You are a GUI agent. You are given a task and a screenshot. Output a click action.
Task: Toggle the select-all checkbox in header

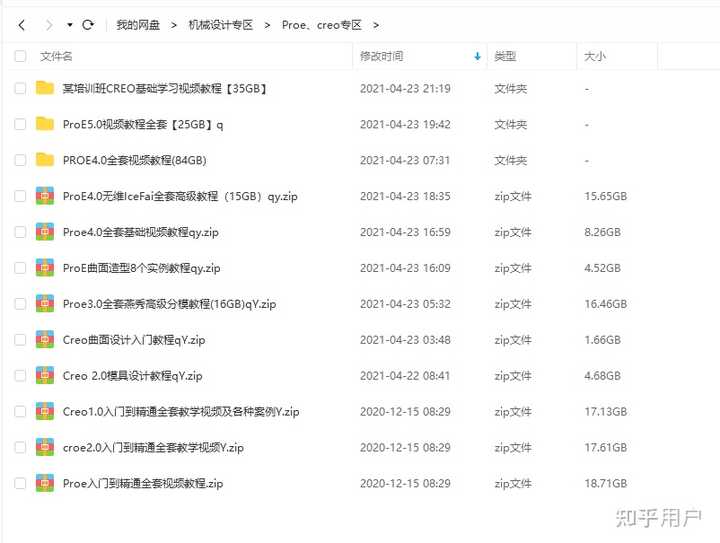[20, 56]
